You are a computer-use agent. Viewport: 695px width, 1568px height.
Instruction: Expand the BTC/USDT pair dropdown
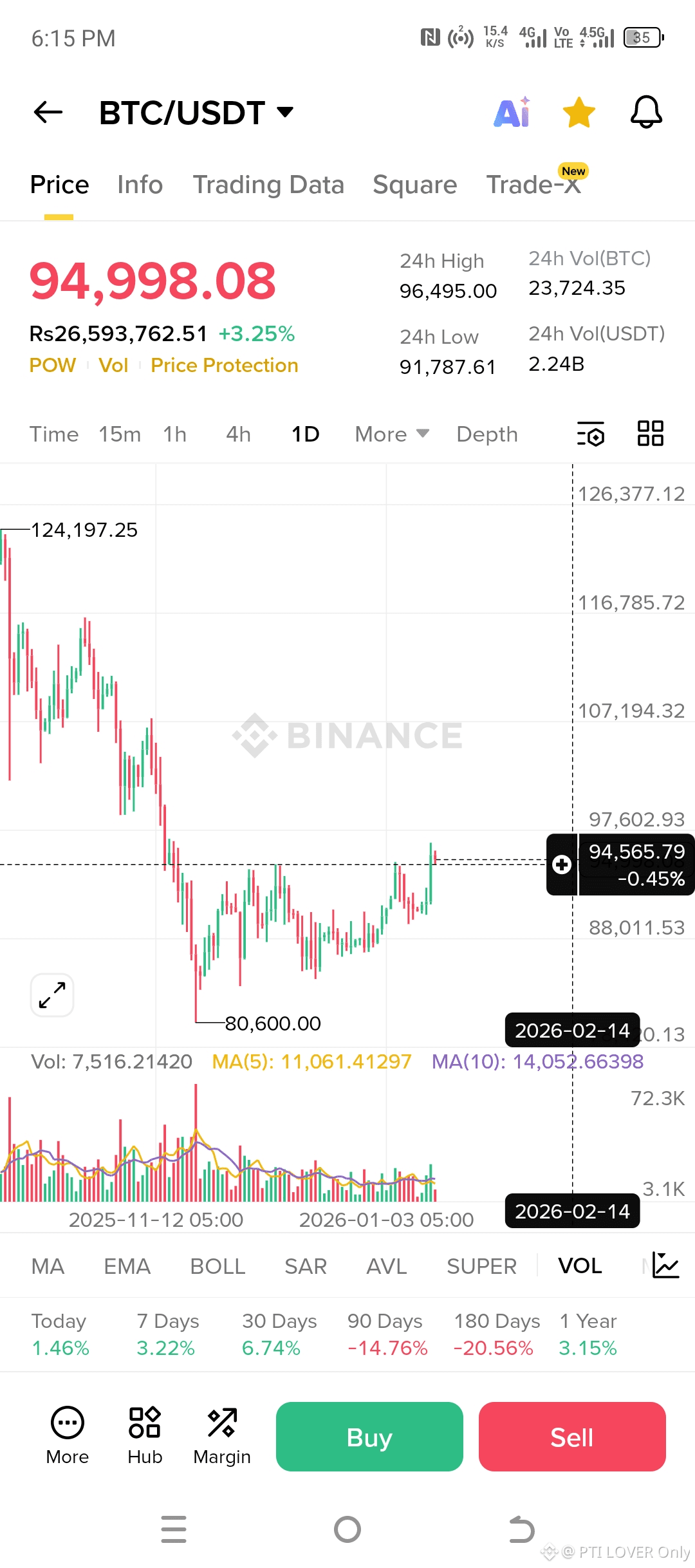tap(285, 113)
